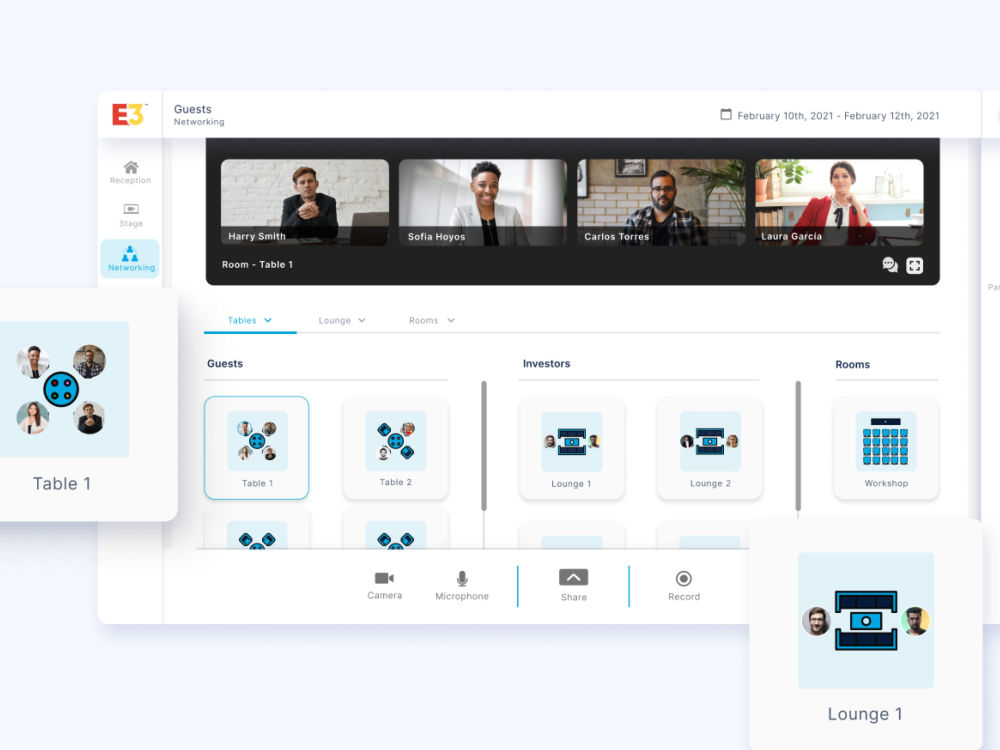Select the Networking sidebar item

pos(130,258)
